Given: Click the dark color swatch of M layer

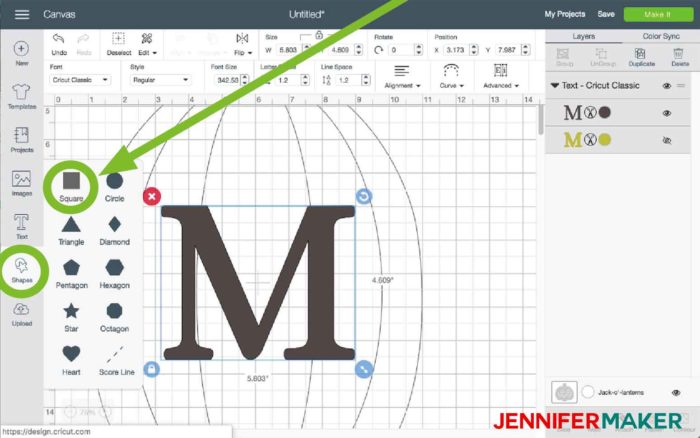Looking at the screenshot, I should coord(604,113).
